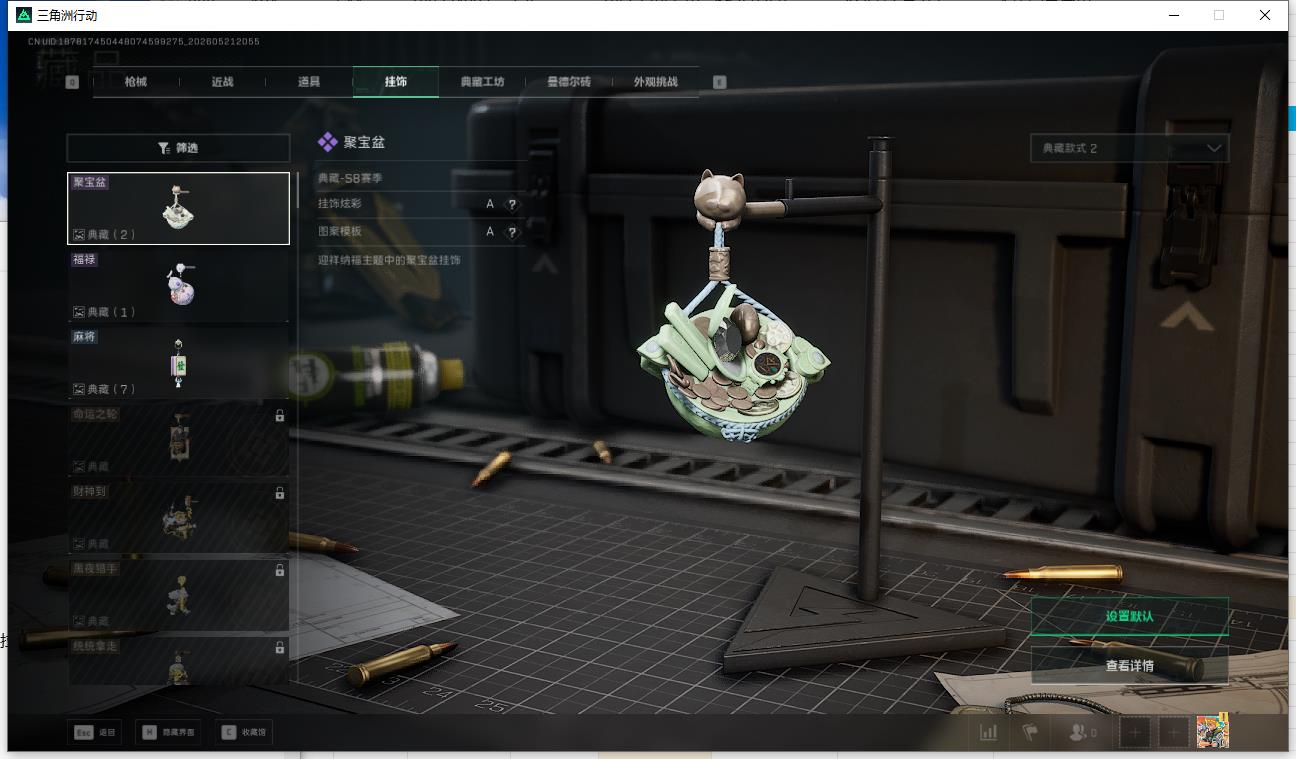Screen dimensions: 1296x759
Task: Click the lock icon on 财神到
Action: pos(280,493)
